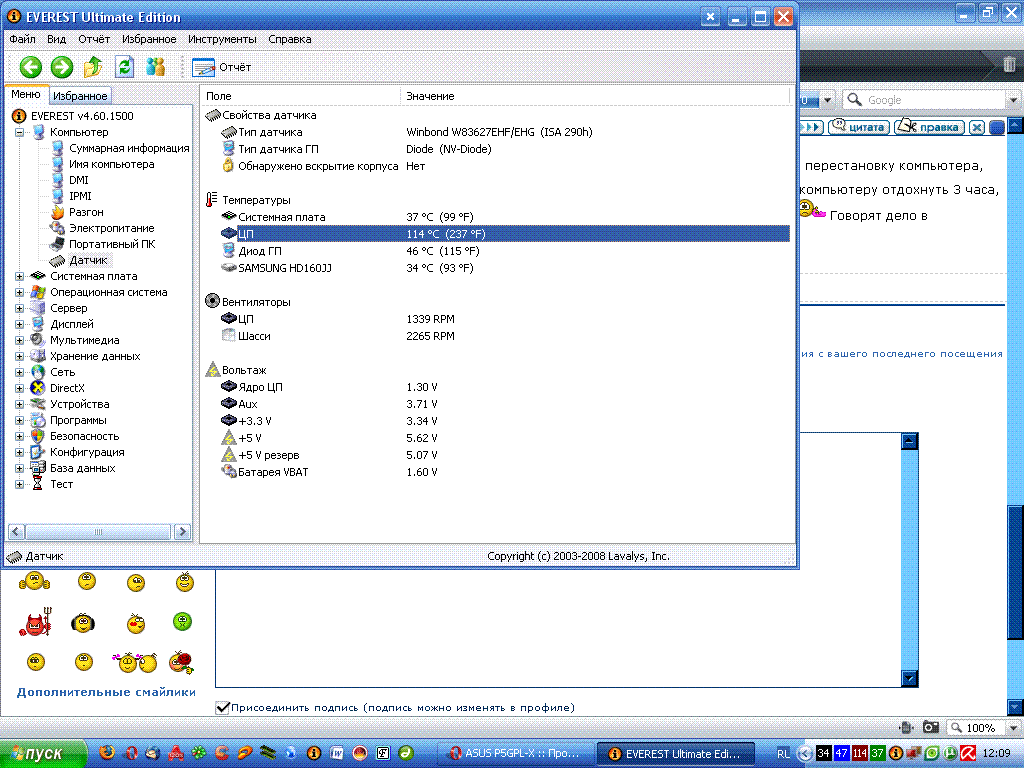Click the База данных icon in tree
This screenshot has width=1024, height=768.
click(38, 468)
